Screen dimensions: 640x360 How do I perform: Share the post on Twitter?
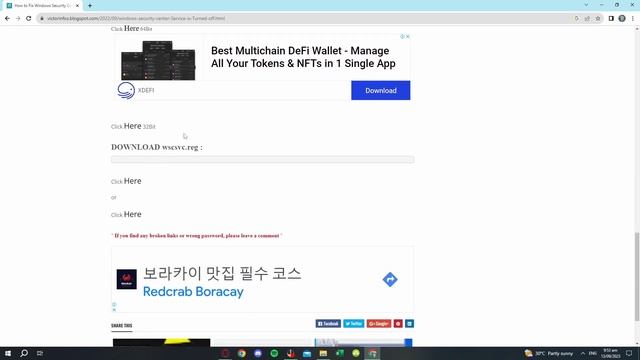coord(353,324)
